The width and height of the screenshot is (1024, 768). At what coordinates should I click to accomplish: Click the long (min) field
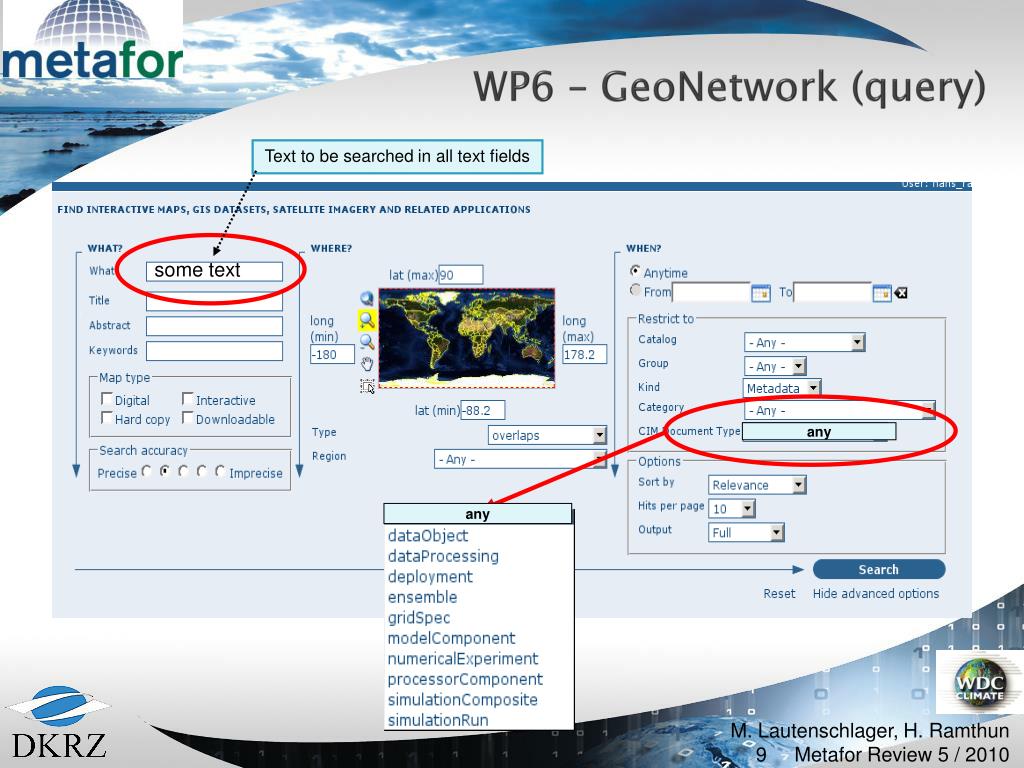pos(332,355)
